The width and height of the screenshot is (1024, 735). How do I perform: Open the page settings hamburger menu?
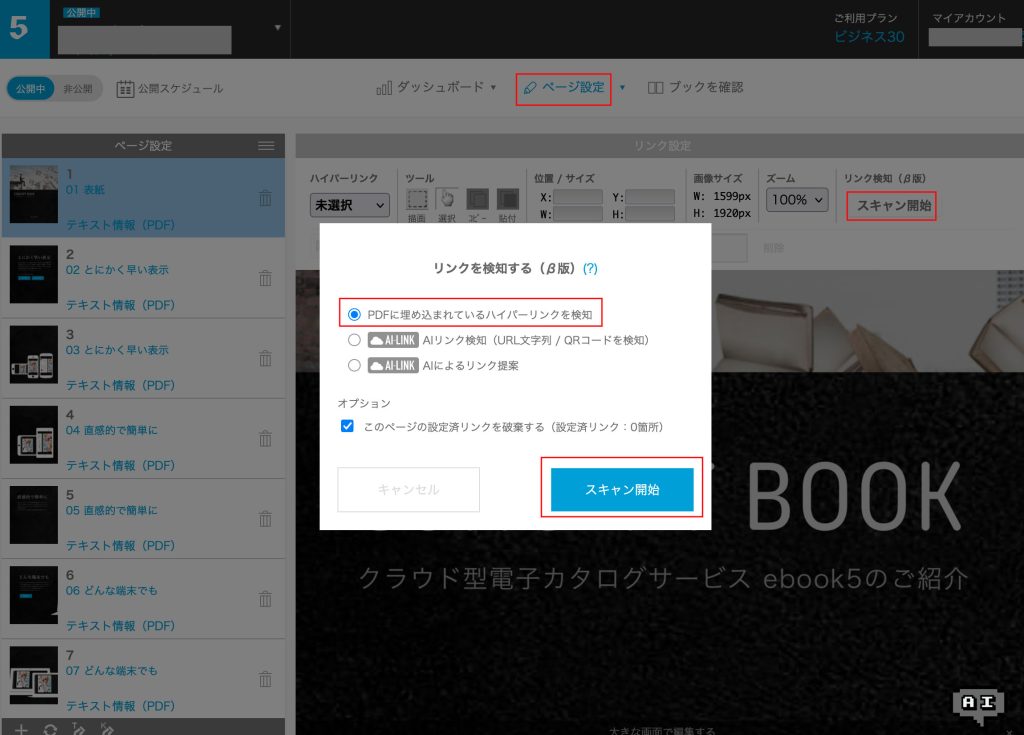(x=266, y=146)
